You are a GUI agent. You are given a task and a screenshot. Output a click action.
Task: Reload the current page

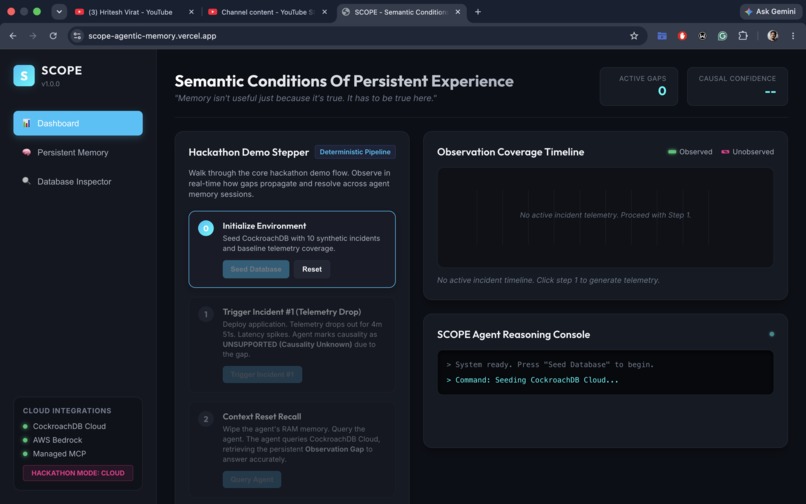pyautogui.click(x=53, y=36)
